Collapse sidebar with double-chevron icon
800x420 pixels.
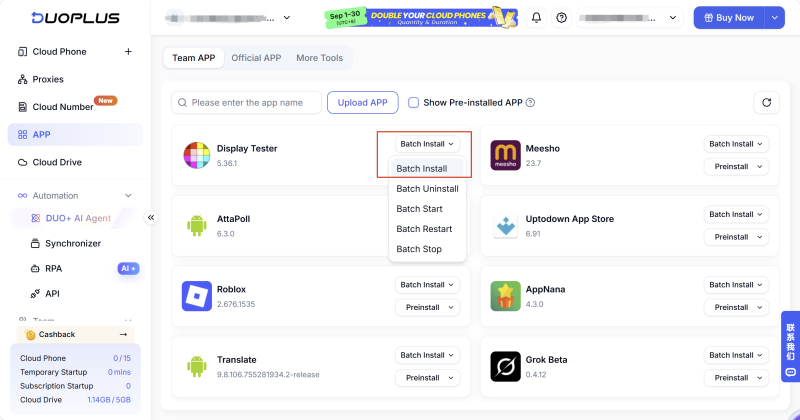click(151, 218)
